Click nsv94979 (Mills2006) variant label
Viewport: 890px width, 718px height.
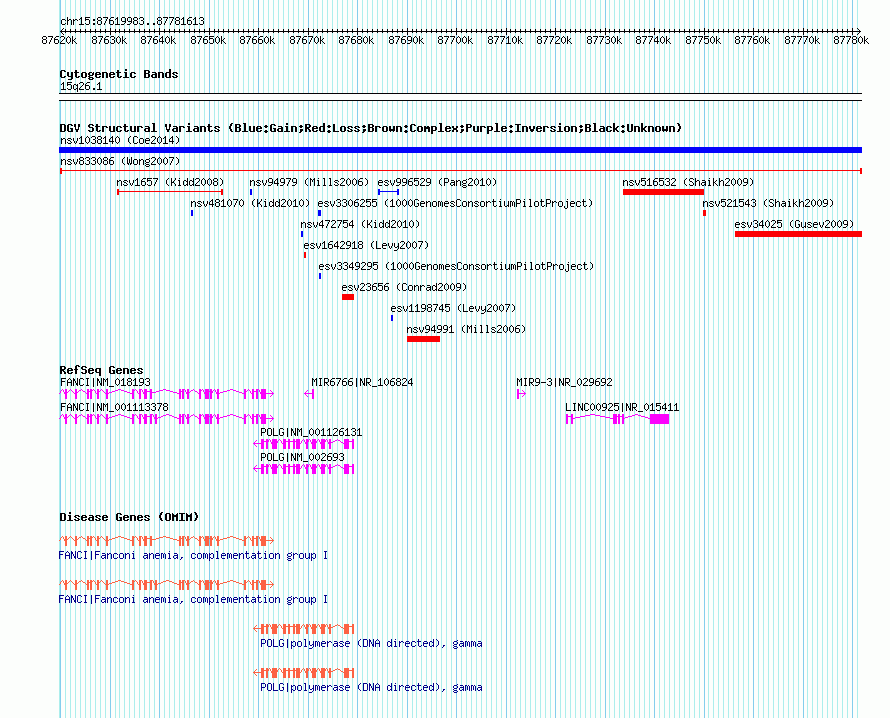309,182
